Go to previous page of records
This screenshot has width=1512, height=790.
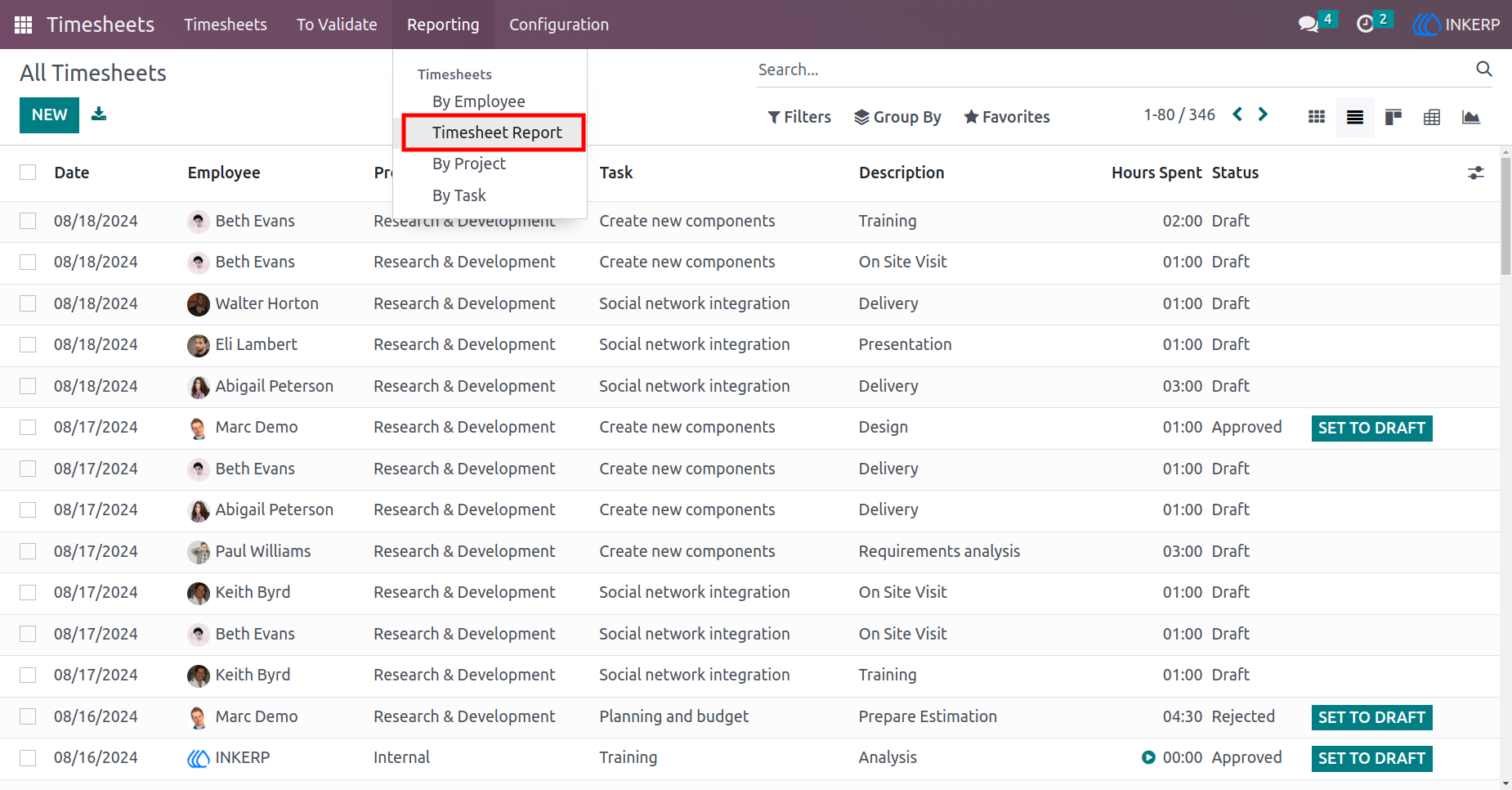[1237, 114]
